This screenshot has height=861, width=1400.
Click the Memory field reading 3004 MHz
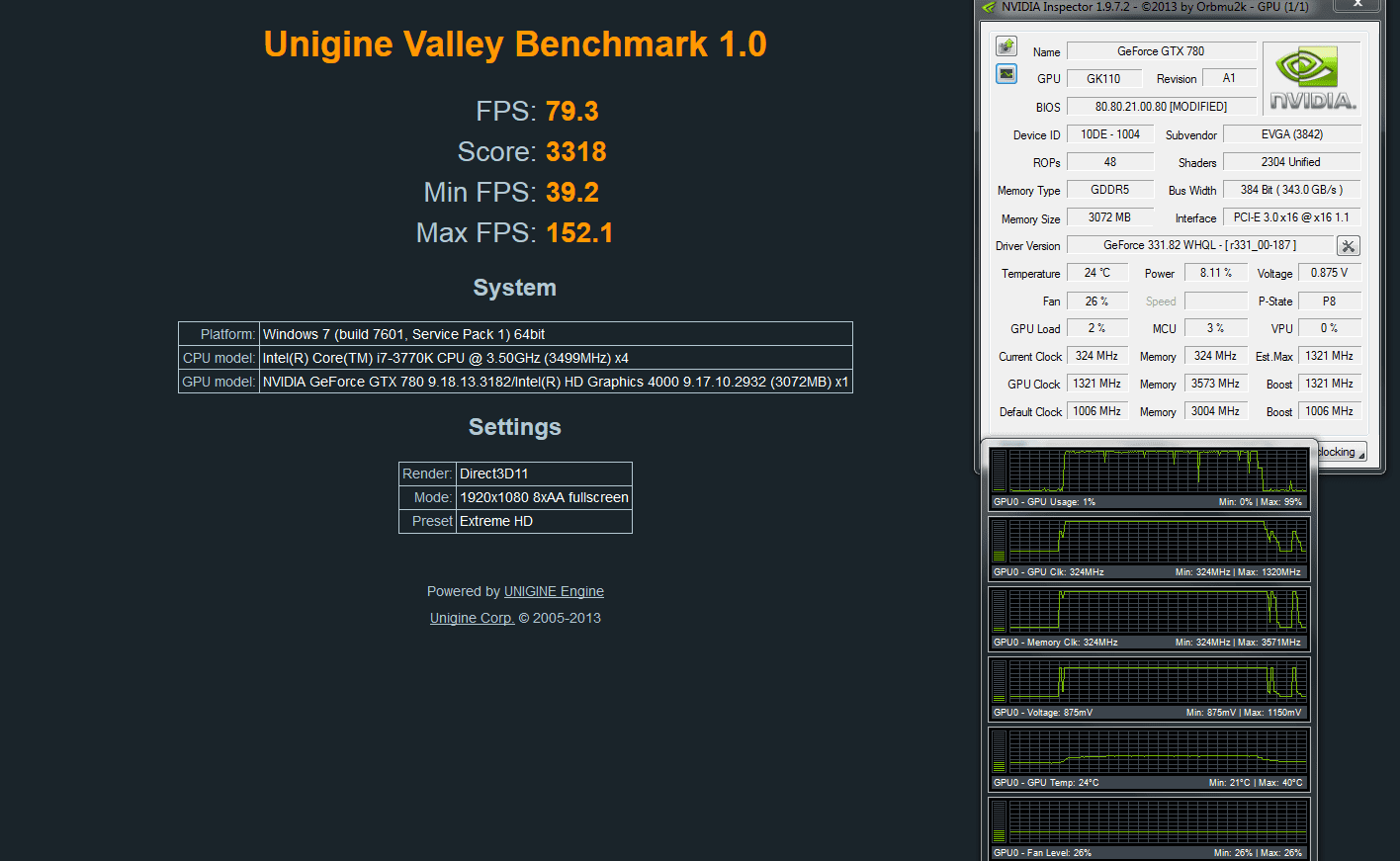pos(1216,411)
